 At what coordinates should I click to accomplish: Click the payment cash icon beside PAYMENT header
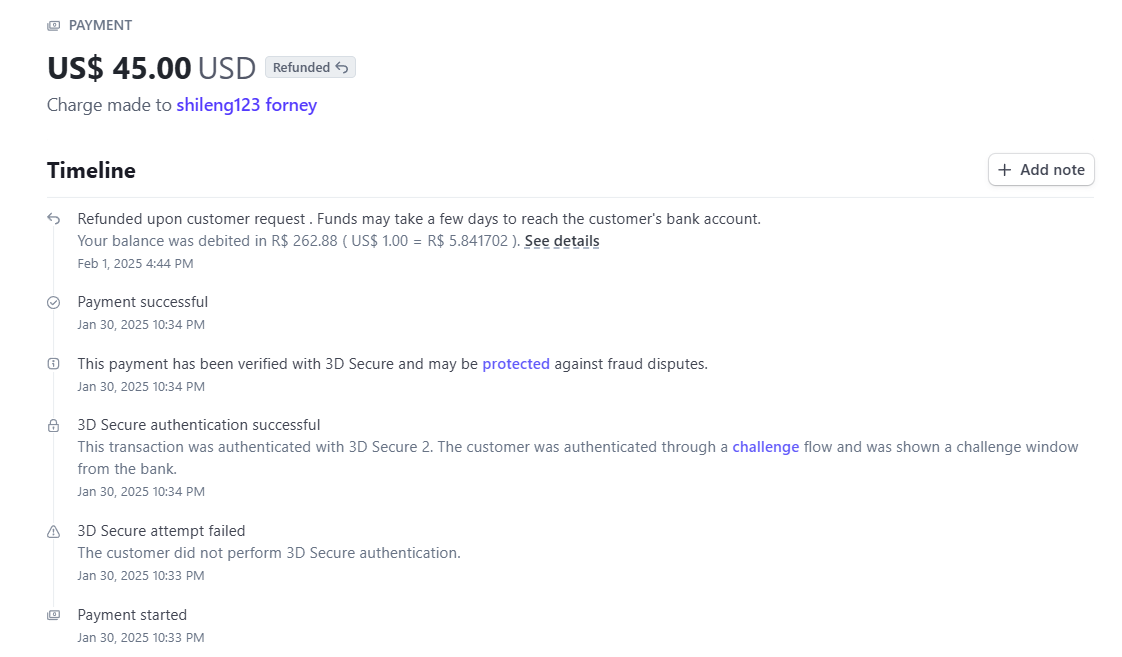coord(54,26)
